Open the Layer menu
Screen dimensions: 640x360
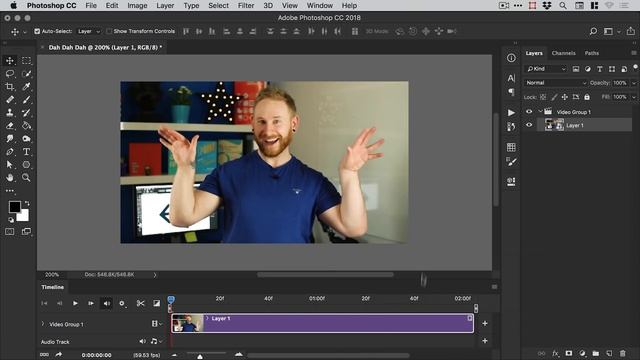[165, 6]
